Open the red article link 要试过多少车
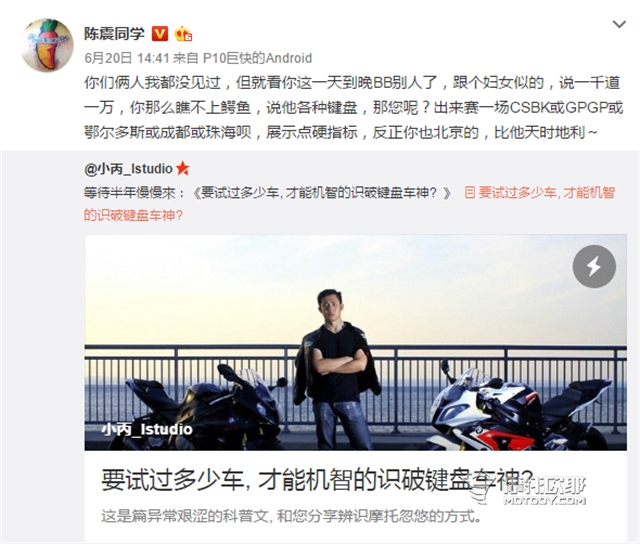 coord(349,204)
